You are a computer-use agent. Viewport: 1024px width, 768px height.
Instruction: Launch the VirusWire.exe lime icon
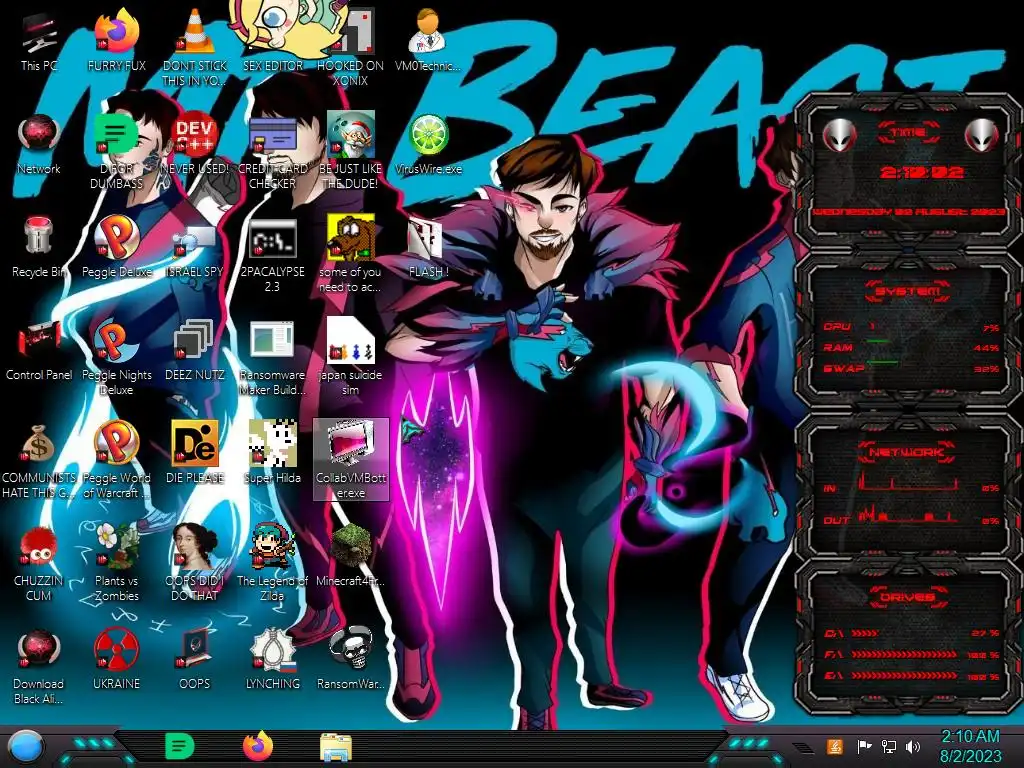[x=428, y=144]
